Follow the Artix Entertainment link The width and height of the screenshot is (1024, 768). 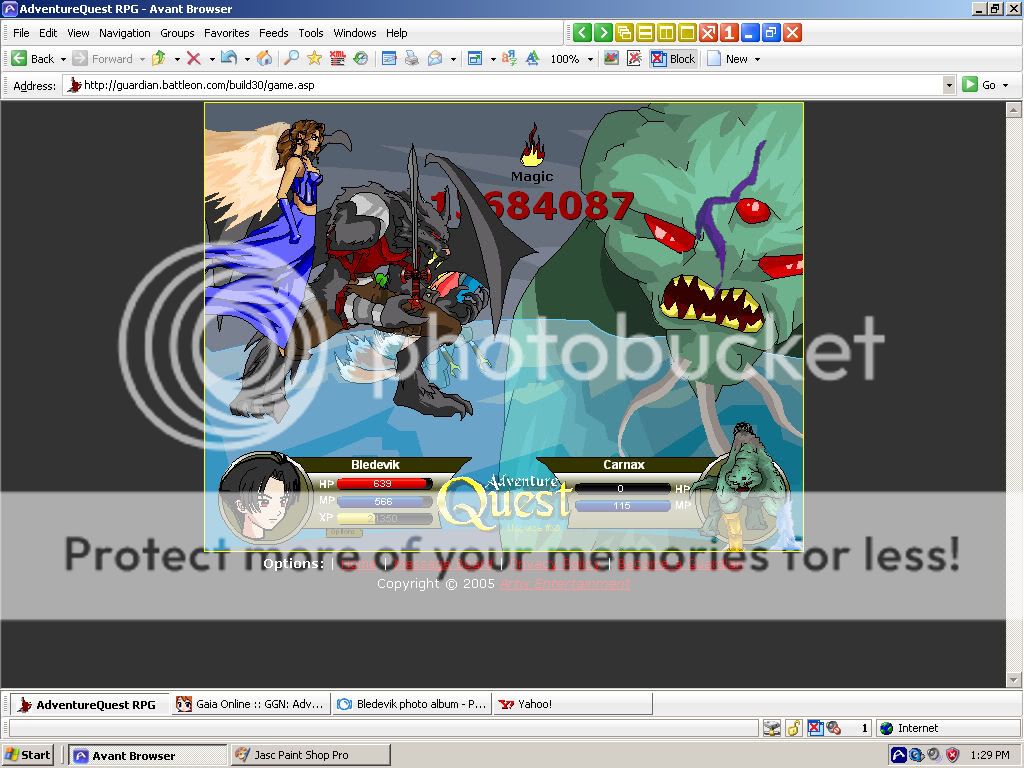coord(564,583)
